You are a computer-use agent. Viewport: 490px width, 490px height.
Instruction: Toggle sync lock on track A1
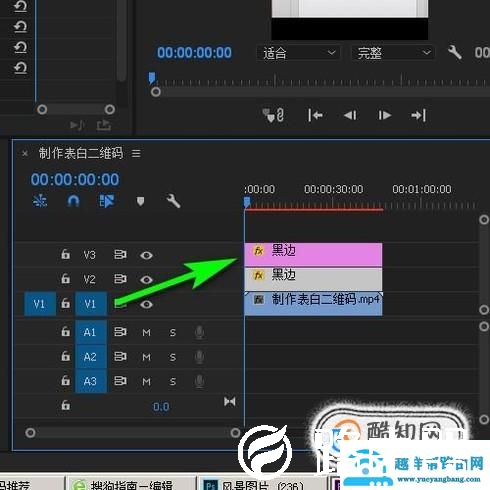[x=120, y=332]
